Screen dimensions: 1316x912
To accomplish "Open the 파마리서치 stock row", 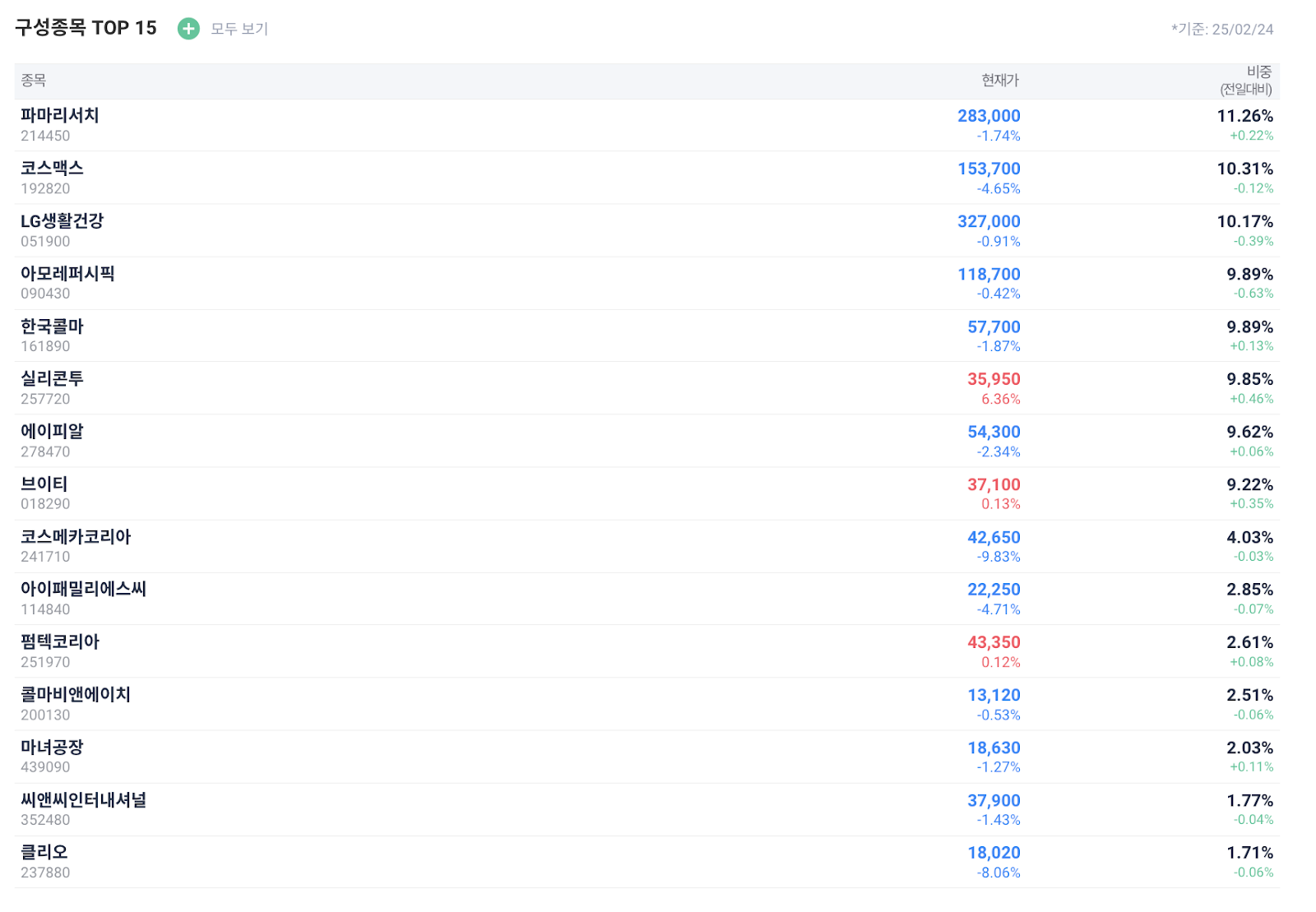I will (647, 125).
